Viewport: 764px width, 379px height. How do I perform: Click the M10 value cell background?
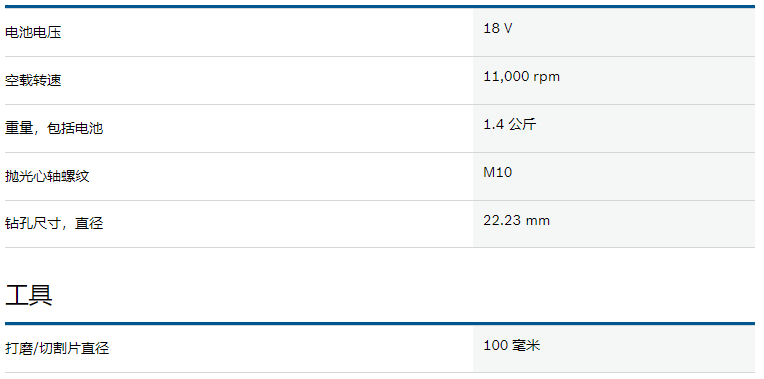[614, 176]
